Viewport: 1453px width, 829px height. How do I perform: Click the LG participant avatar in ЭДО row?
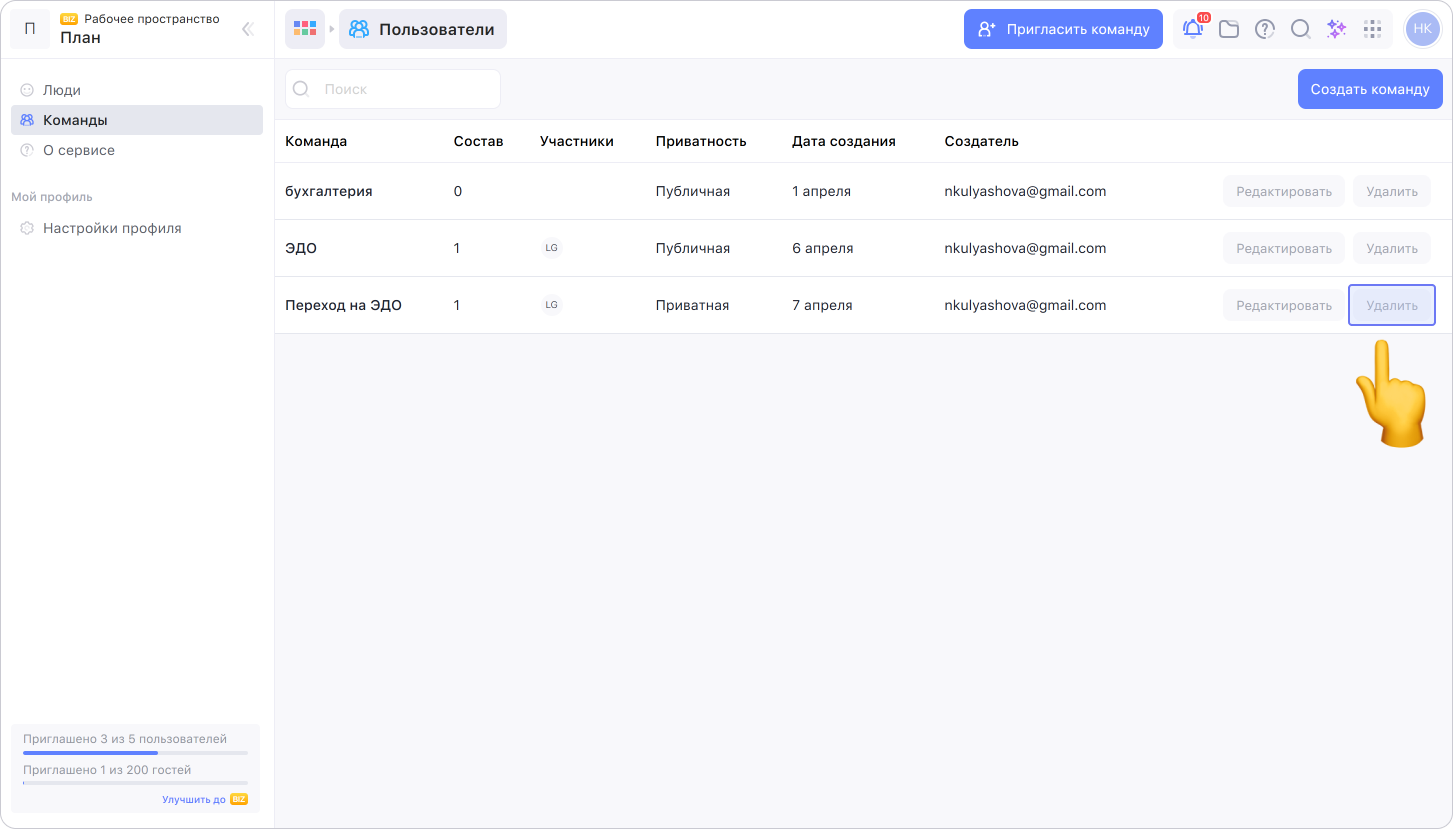tap(551, 248)
